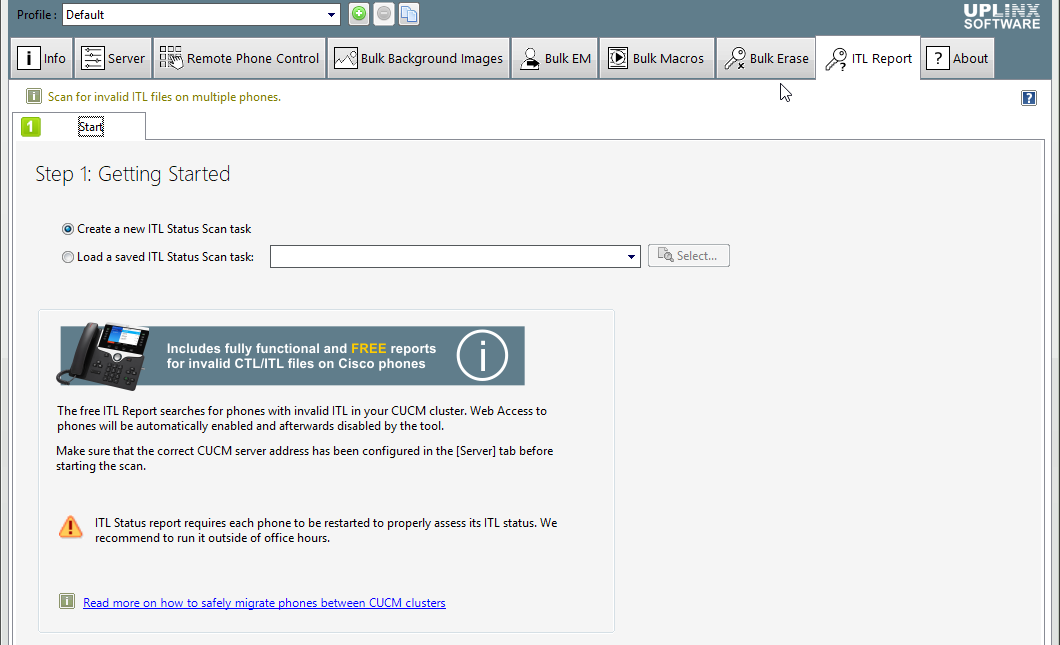Open link about safely migrating phones between CUCM clusters
1060x645 pixels.
point(264,603)
